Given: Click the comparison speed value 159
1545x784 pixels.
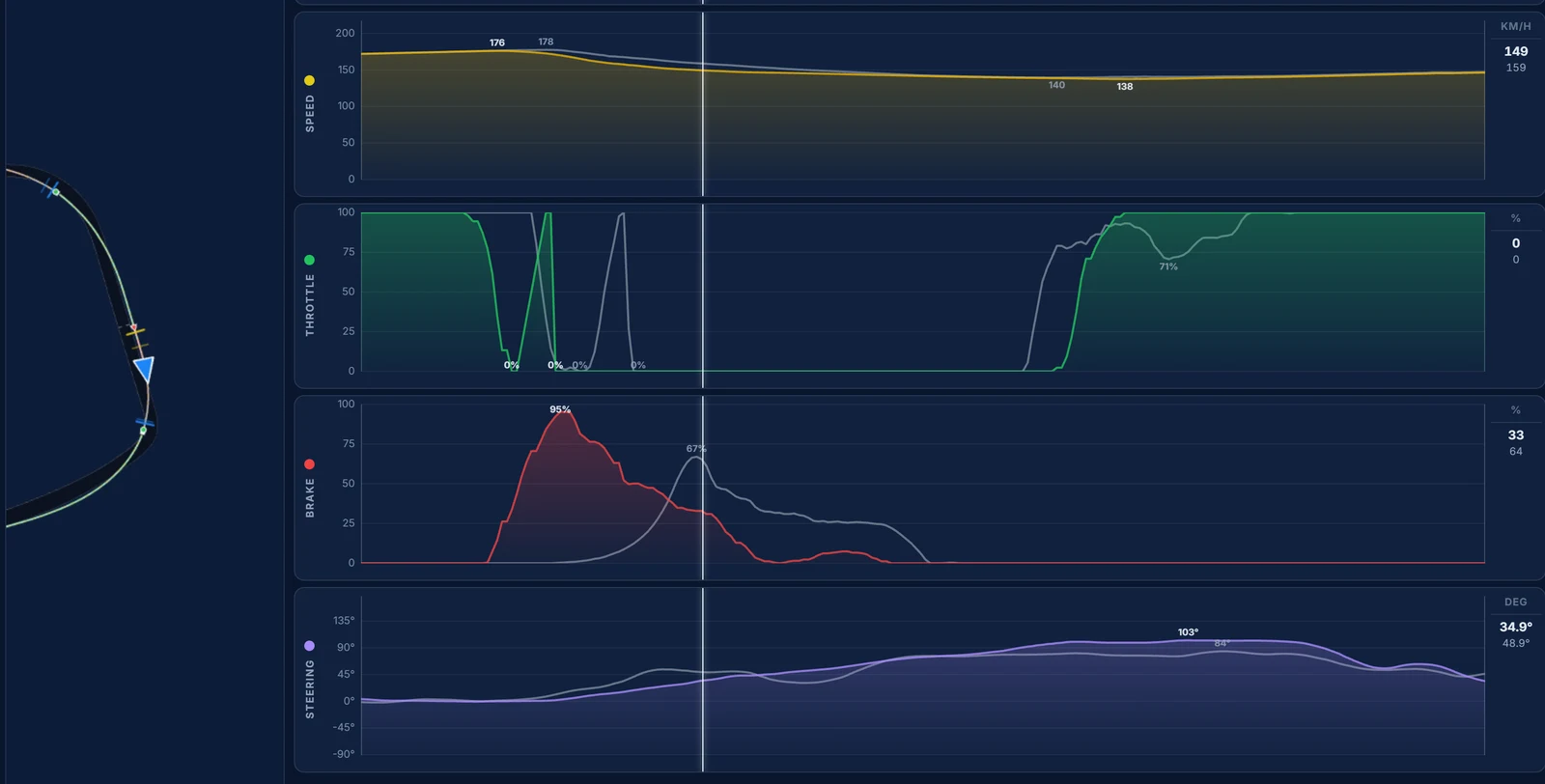Looking at the screenshot, I should click(1516, 68).
